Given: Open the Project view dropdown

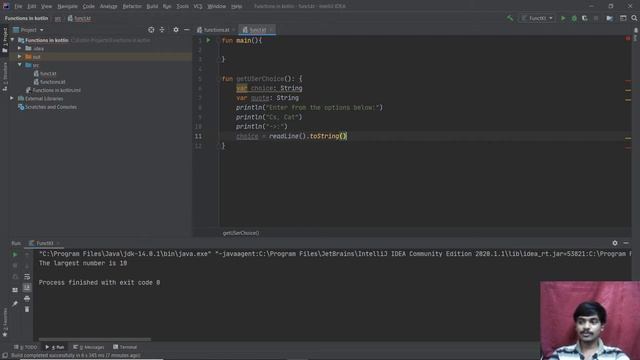Looking at the screenshot, I should 29,30.
